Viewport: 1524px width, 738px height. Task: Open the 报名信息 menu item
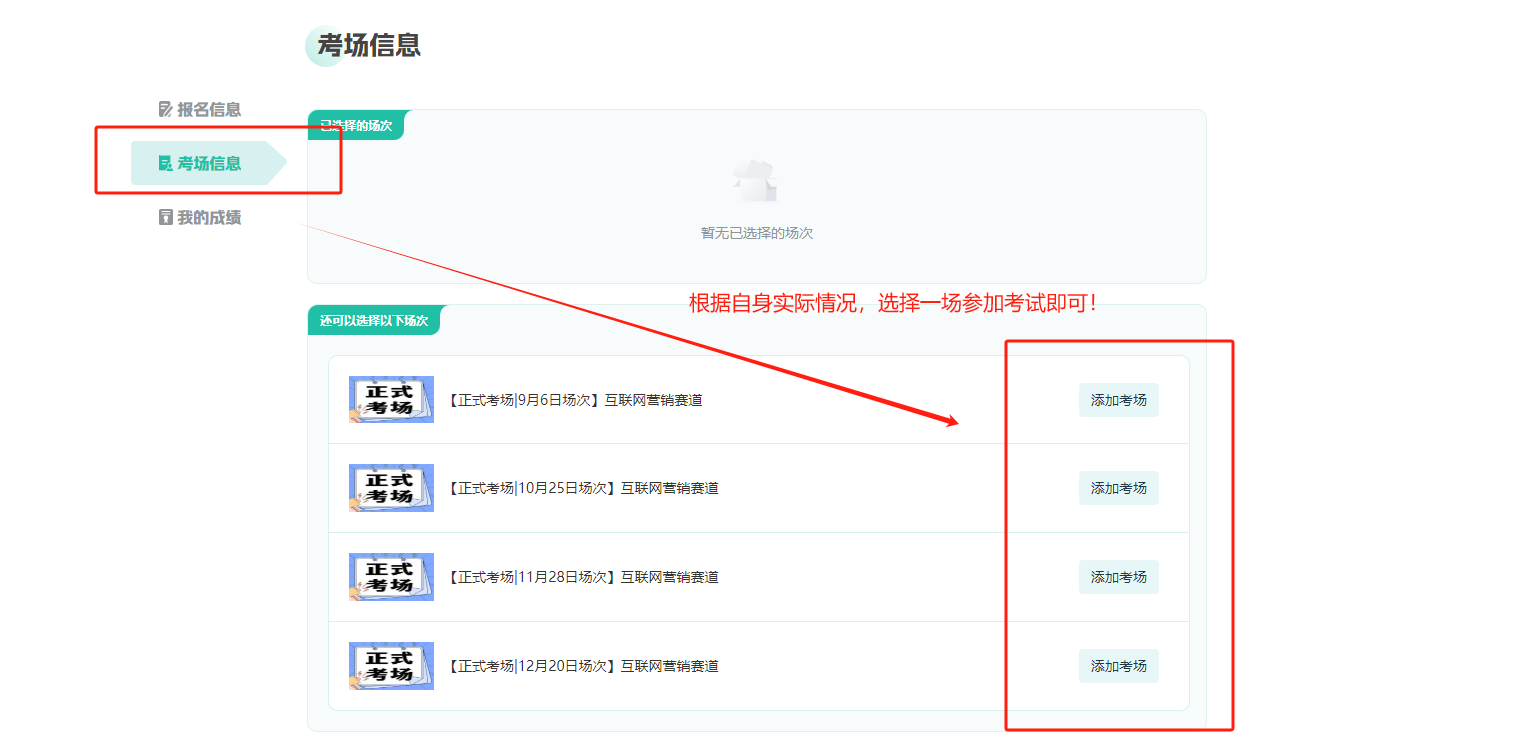(208, 109)
